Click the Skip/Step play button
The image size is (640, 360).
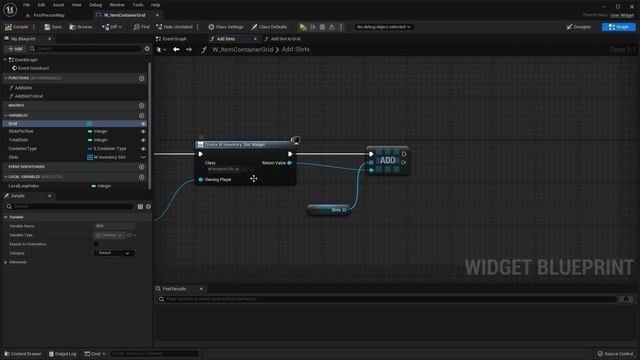[313, 27]
